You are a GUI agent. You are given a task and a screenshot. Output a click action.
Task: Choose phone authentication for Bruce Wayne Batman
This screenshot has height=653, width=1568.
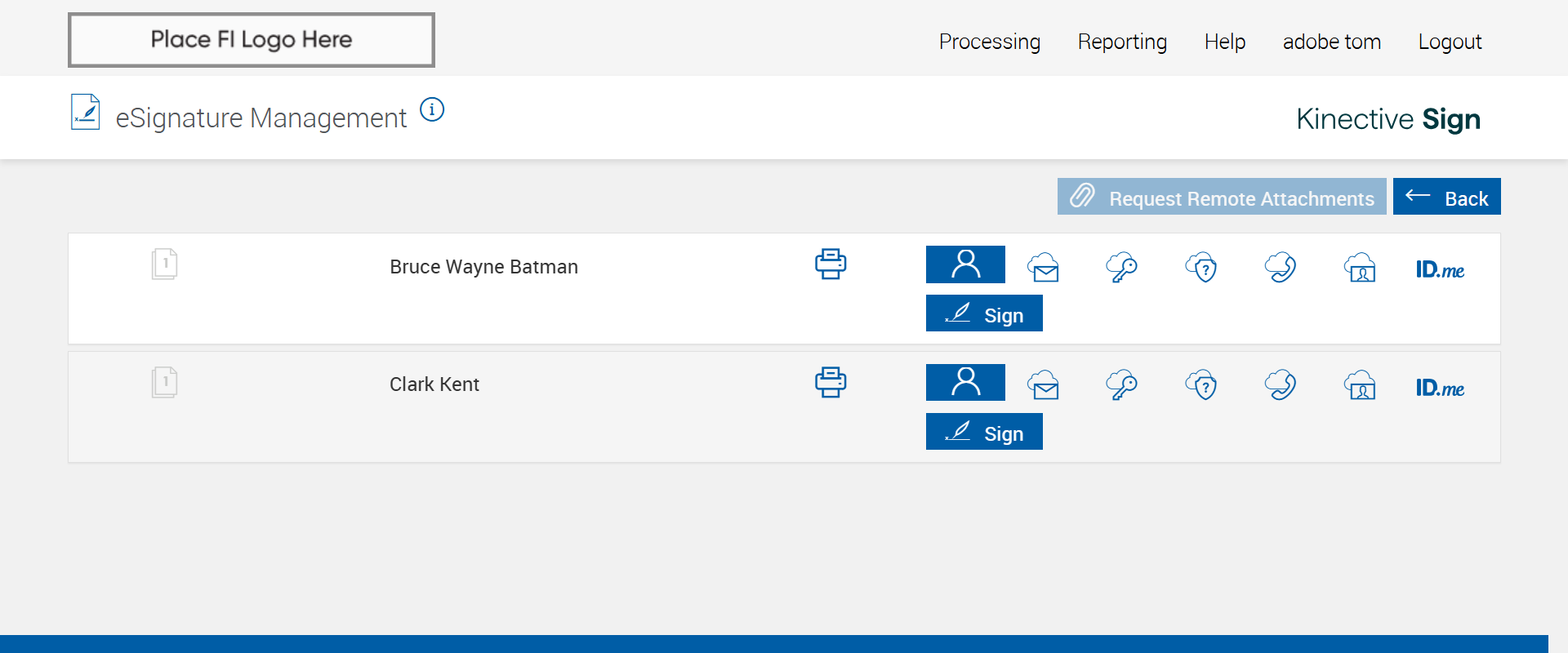[x=1281, y=267]
